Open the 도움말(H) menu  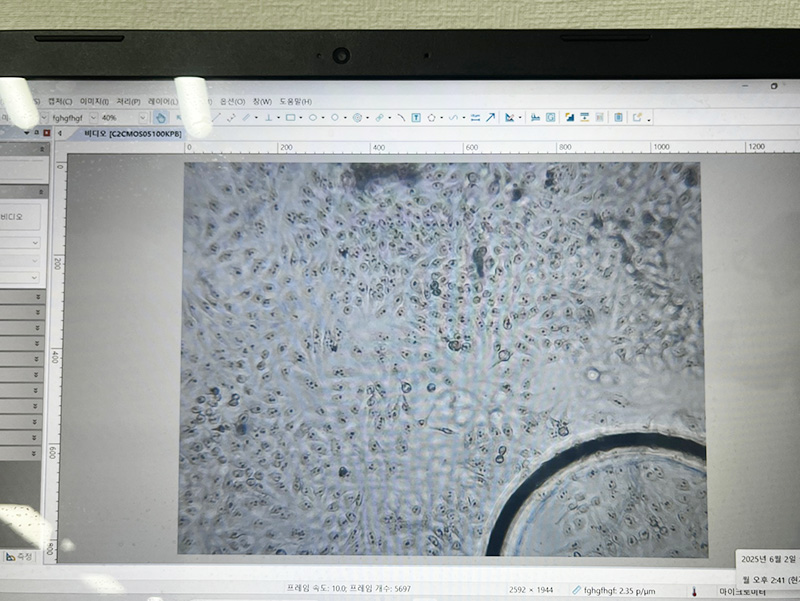295,101
